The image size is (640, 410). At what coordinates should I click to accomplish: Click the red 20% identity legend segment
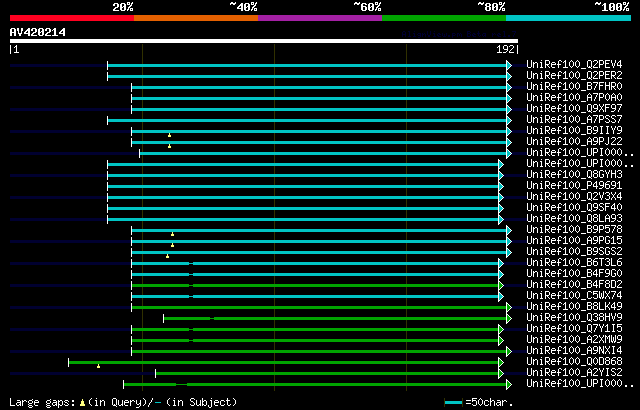[x=72, y=18]
